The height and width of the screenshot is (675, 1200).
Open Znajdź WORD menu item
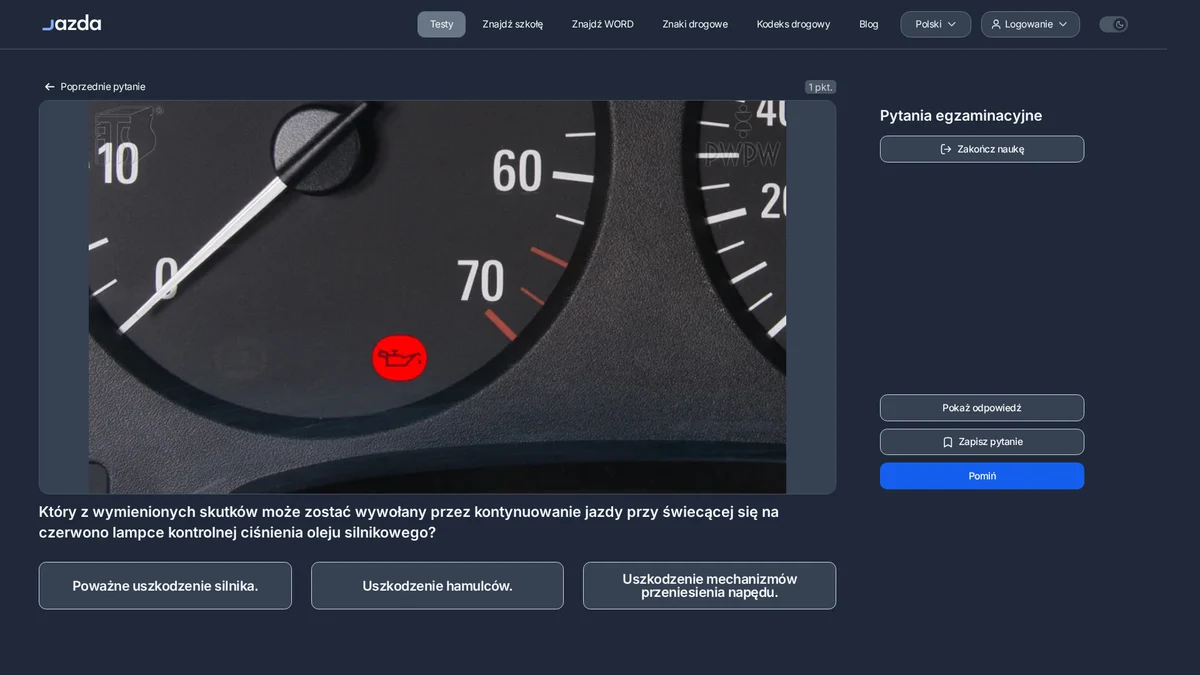603,24
